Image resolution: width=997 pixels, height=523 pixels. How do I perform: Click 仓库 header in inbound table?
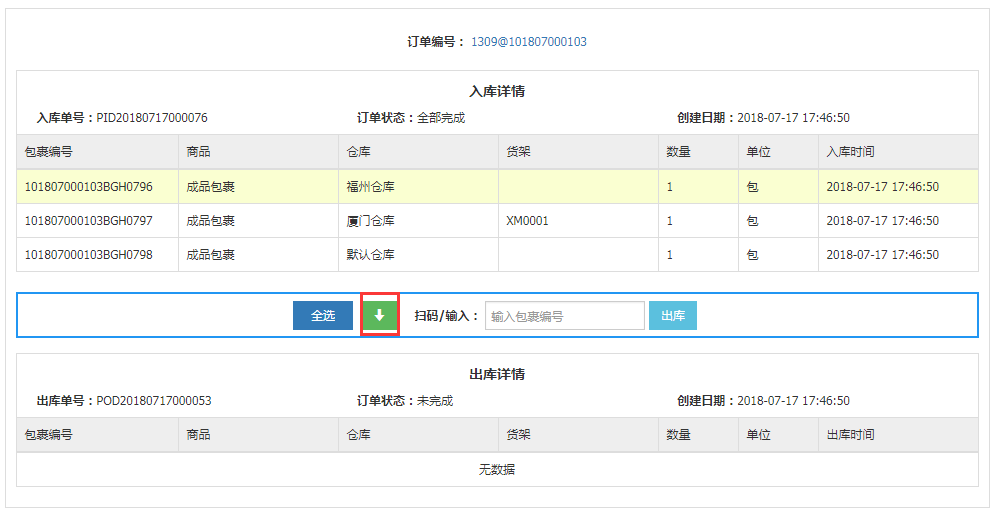point(358,152)
